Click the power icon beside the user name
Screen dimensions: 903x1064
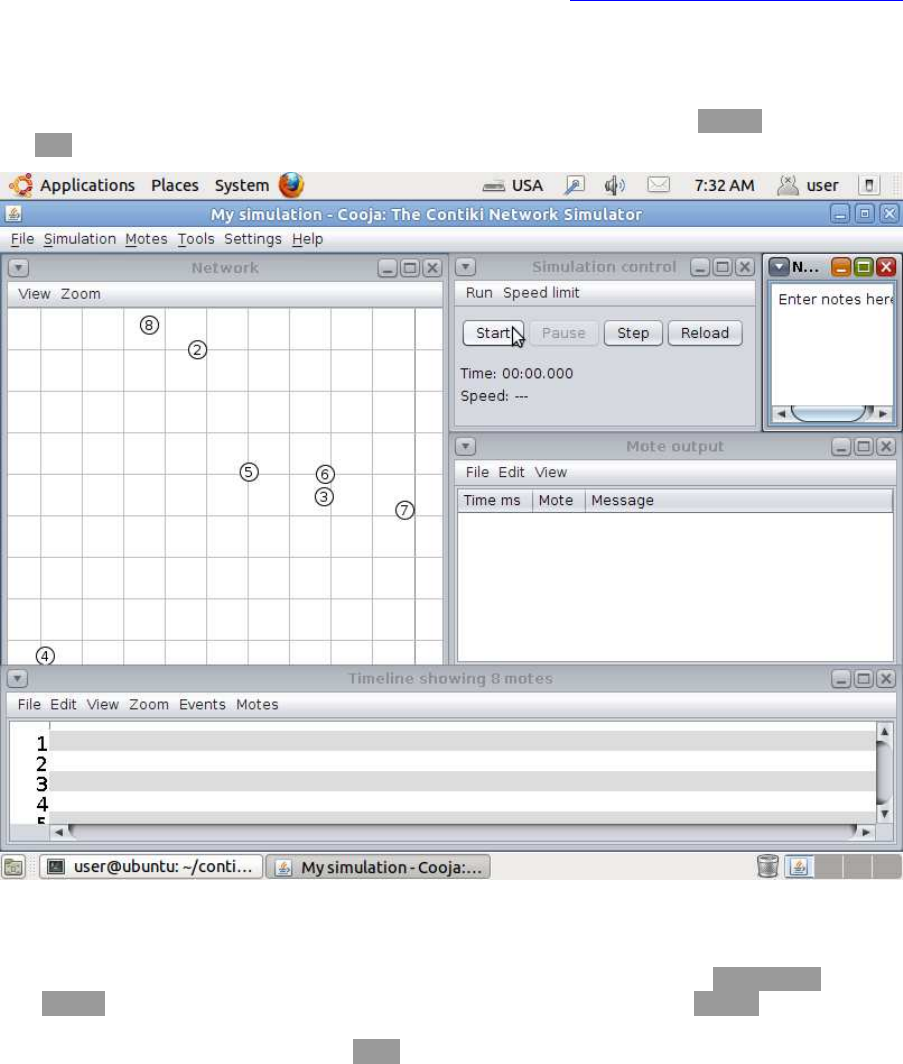[x=869, y=185]
